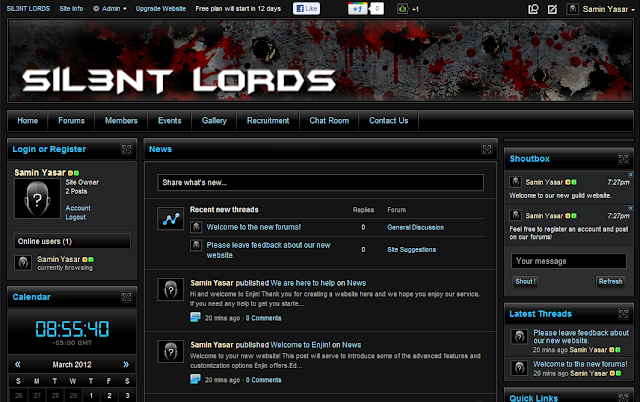Open 'We are here to help' news article
Viewport: 640px width, 402px height.
point(302,283)
